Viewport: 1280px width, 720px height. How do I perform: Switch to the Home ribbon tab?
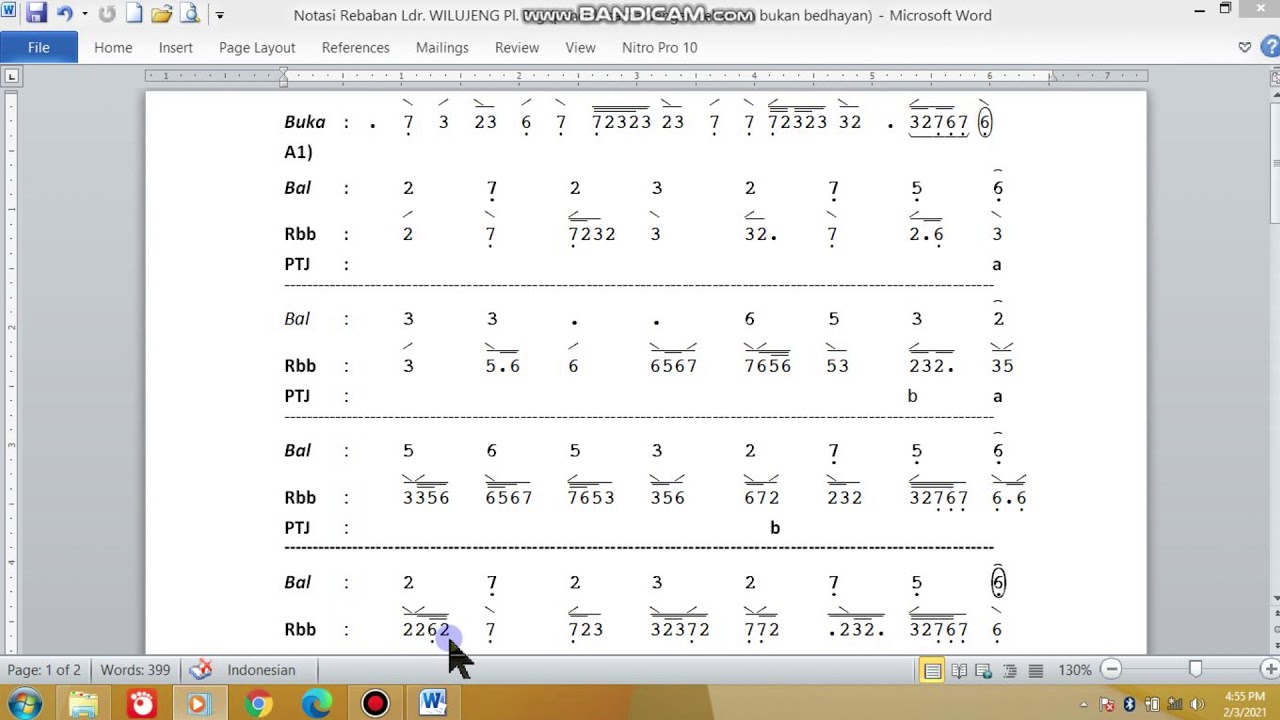(113, 47)
